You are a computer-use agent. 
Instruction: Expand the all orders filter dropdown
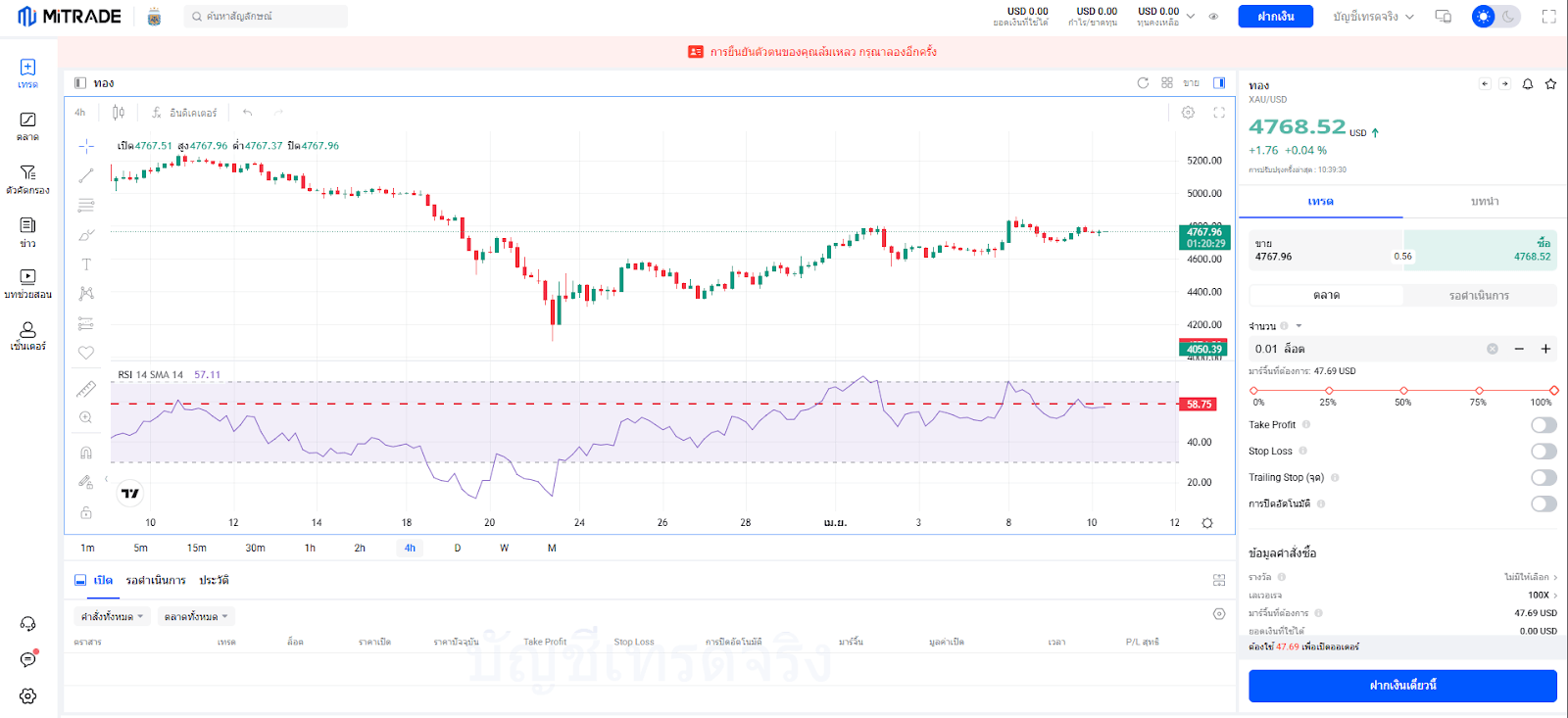tap(112, 617)
